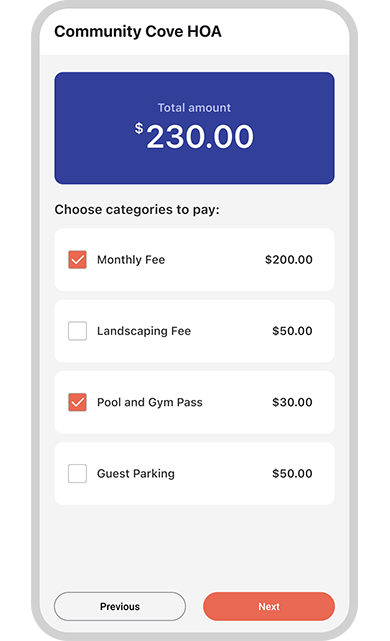Click the $30.00 Pool and Gym price
390x641 pixels.
pos(292,402)
